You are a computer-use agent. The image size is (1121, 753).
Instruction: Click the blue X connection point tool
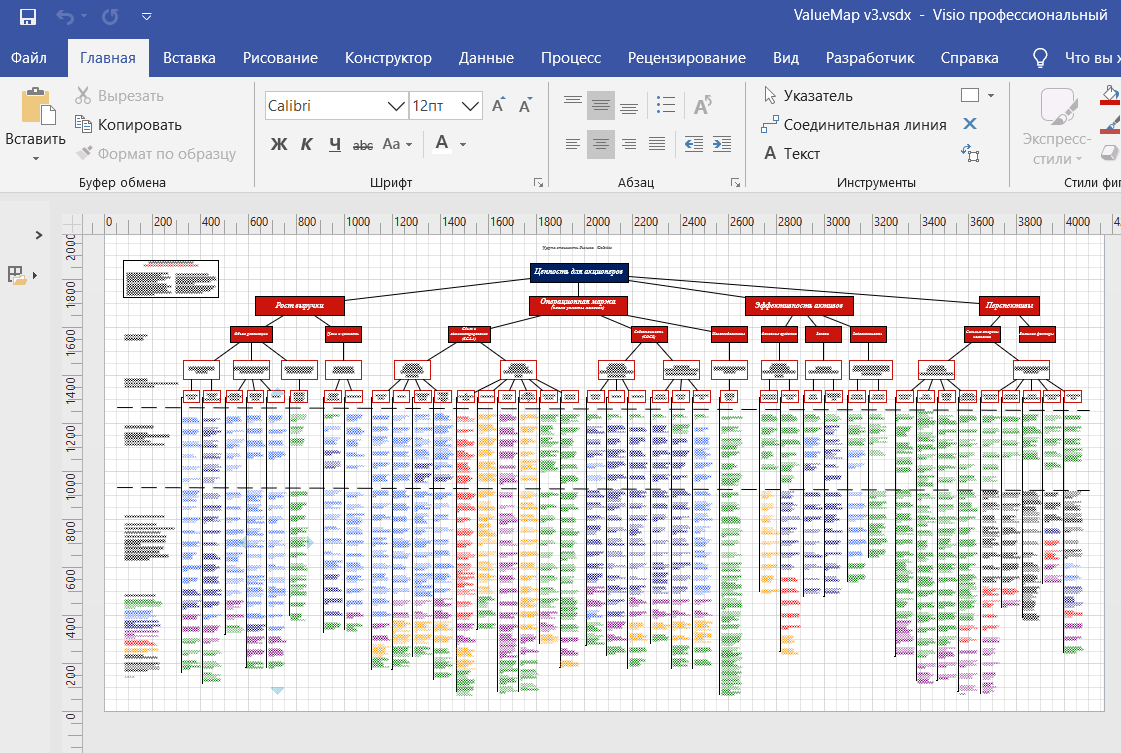(969, 124)
